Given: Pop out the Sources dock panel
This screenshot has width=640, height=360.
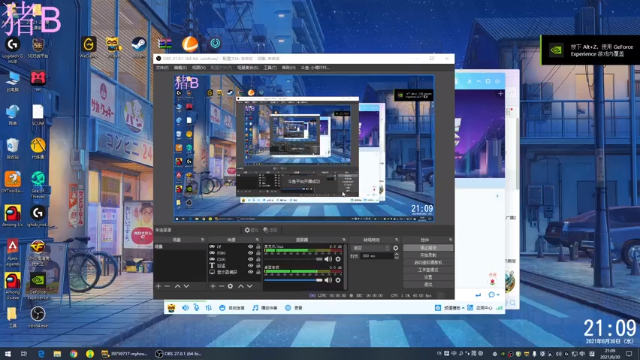Looking at the screenshot, I should 257,240.
